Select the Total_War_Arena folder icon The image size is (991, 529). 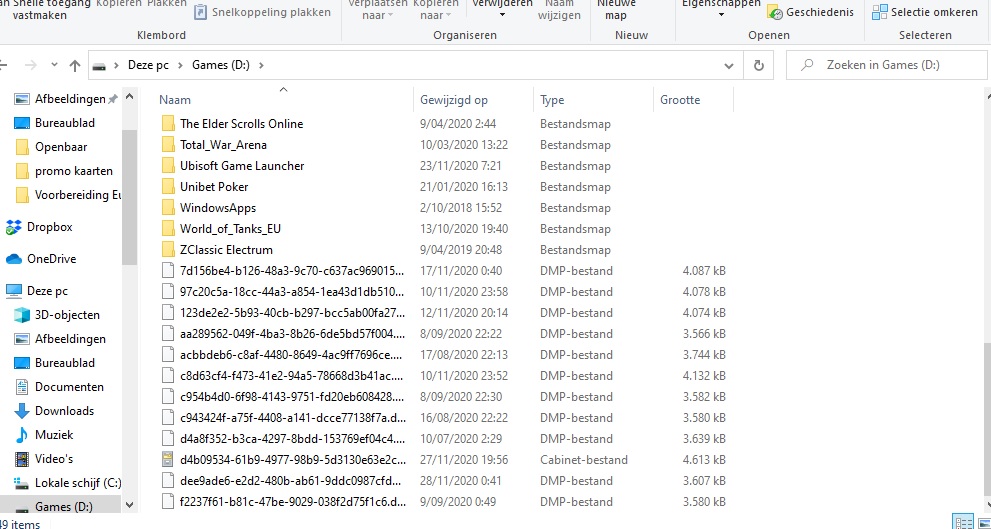click(168, 145)
